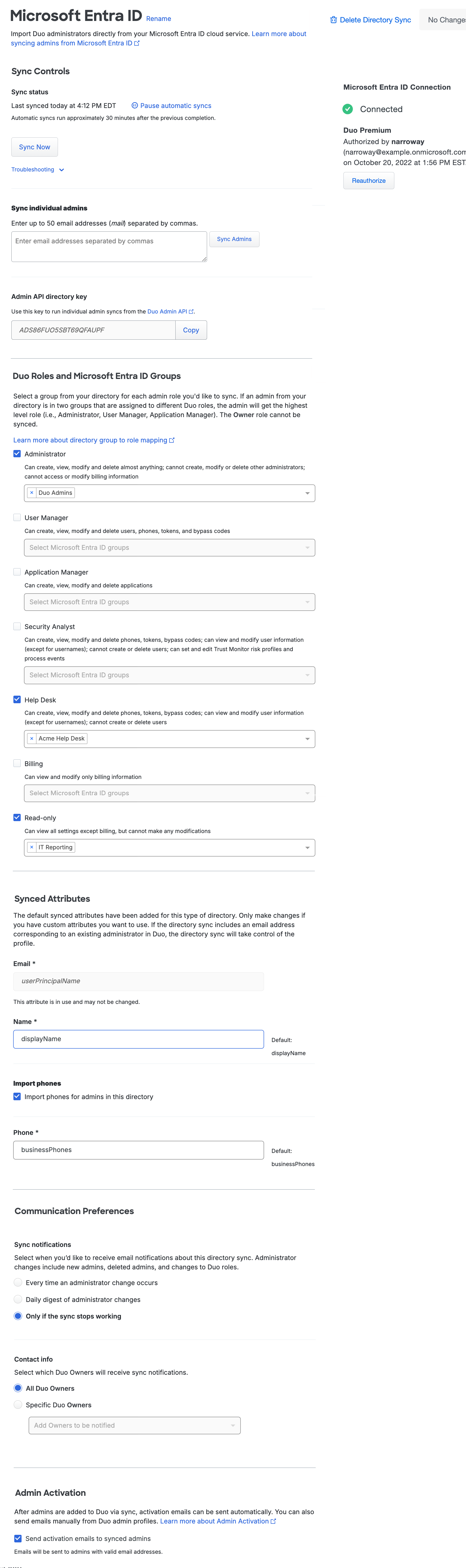Screen dimensions: 466x1568
Task: Expand the Troubleshooting section
Action: point(38,169)
